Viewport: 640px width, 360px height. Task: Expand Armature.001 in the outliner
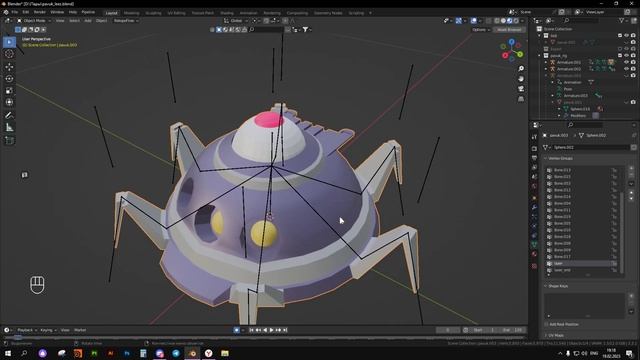pyautogui.click(x=546, y=62)
